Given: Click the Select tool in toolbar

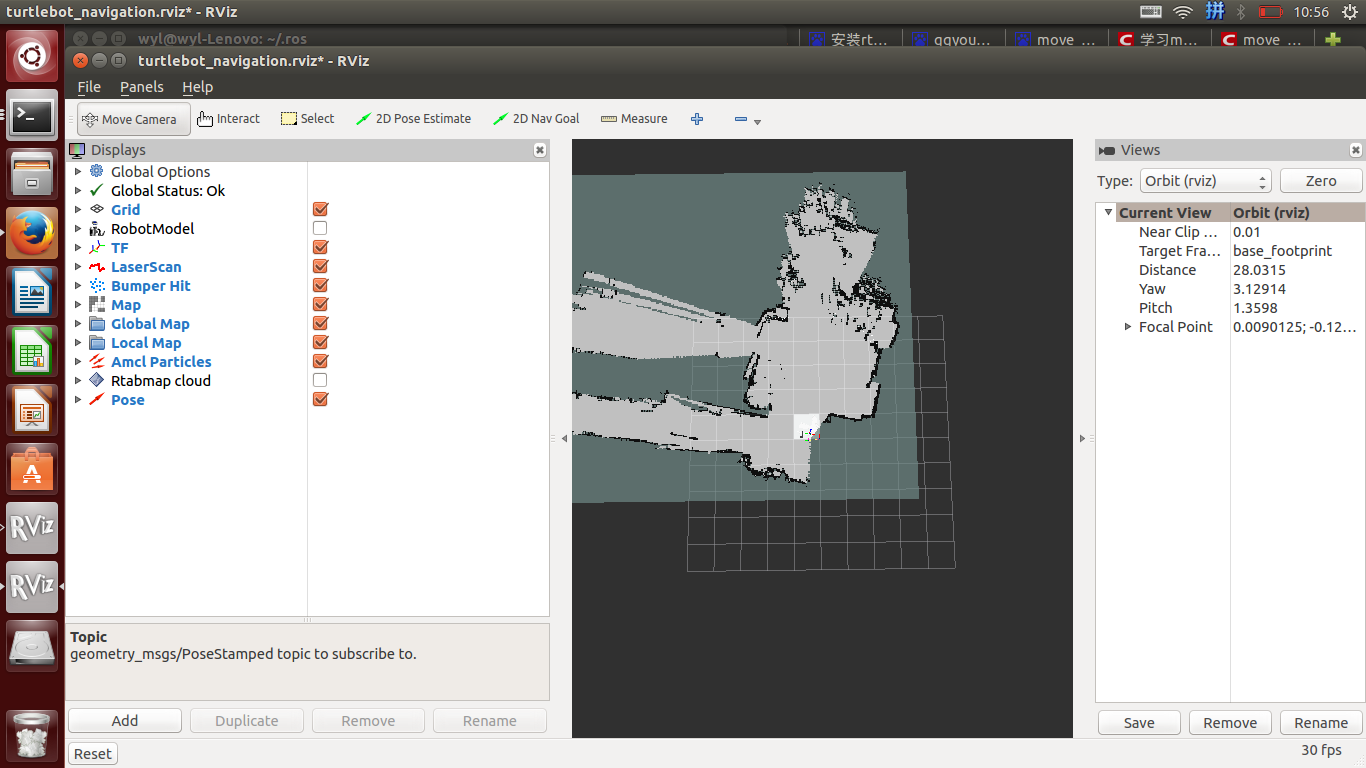Looking at the screenshot, I should click(307, 119).
